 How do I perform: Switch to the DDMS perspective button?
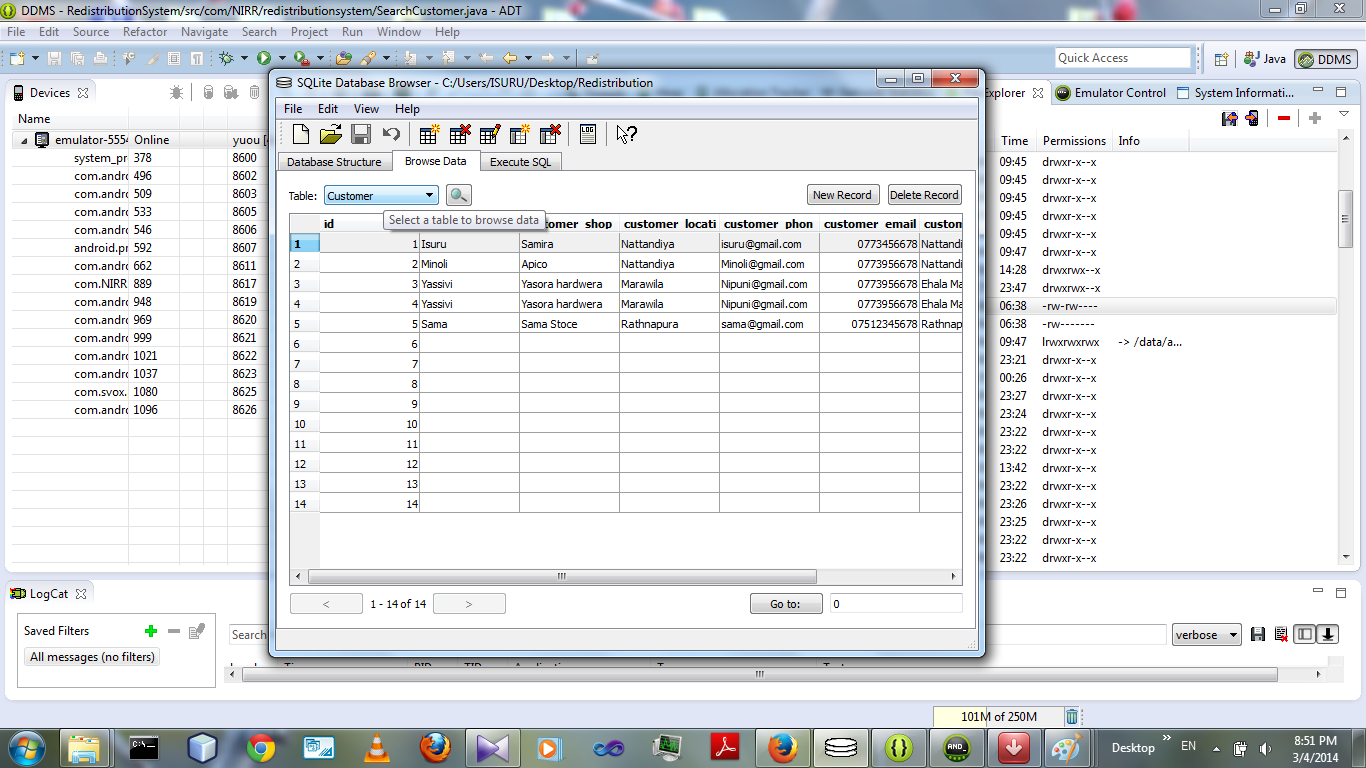pyautogui.click(x=1325, y=59)
